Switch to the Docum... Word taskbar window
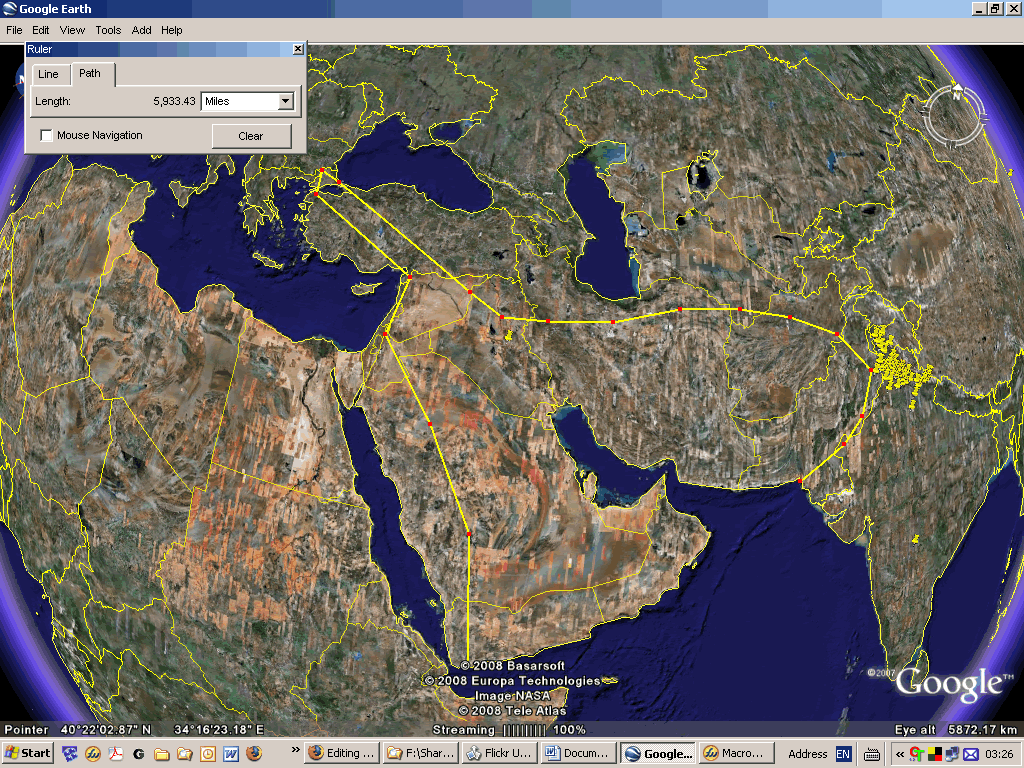The width and height of the screenshot is (1024, 768). coord(577,754)
